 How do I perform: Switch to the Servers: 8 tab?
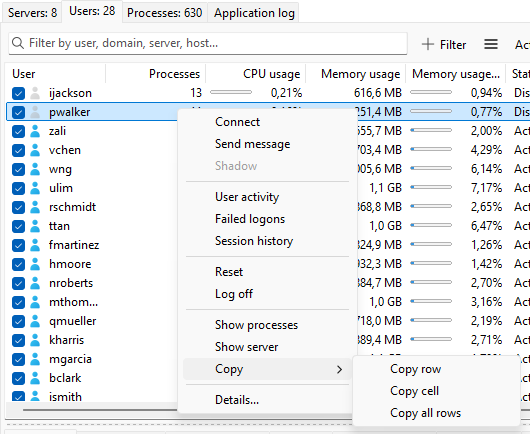click(x=32, y=13)
